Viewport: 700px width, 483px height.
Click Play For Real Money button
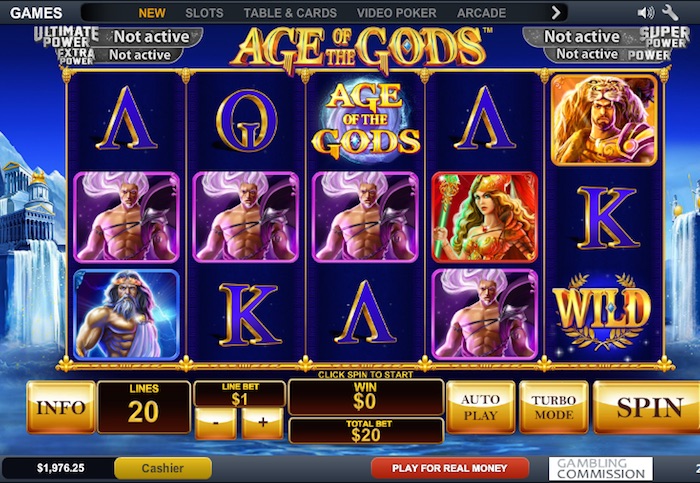pyautogui.click(x=450, y=468)
